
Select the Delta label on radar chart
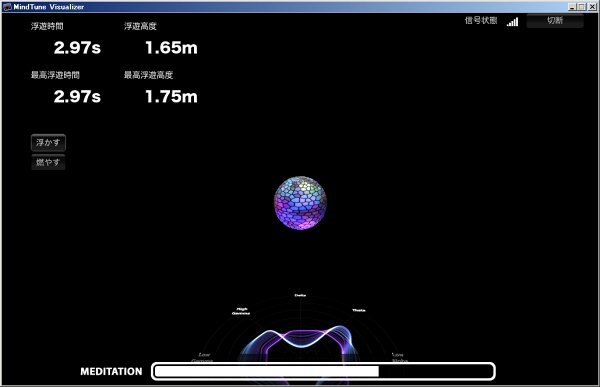pyautogui.click(x=300, y=295)
